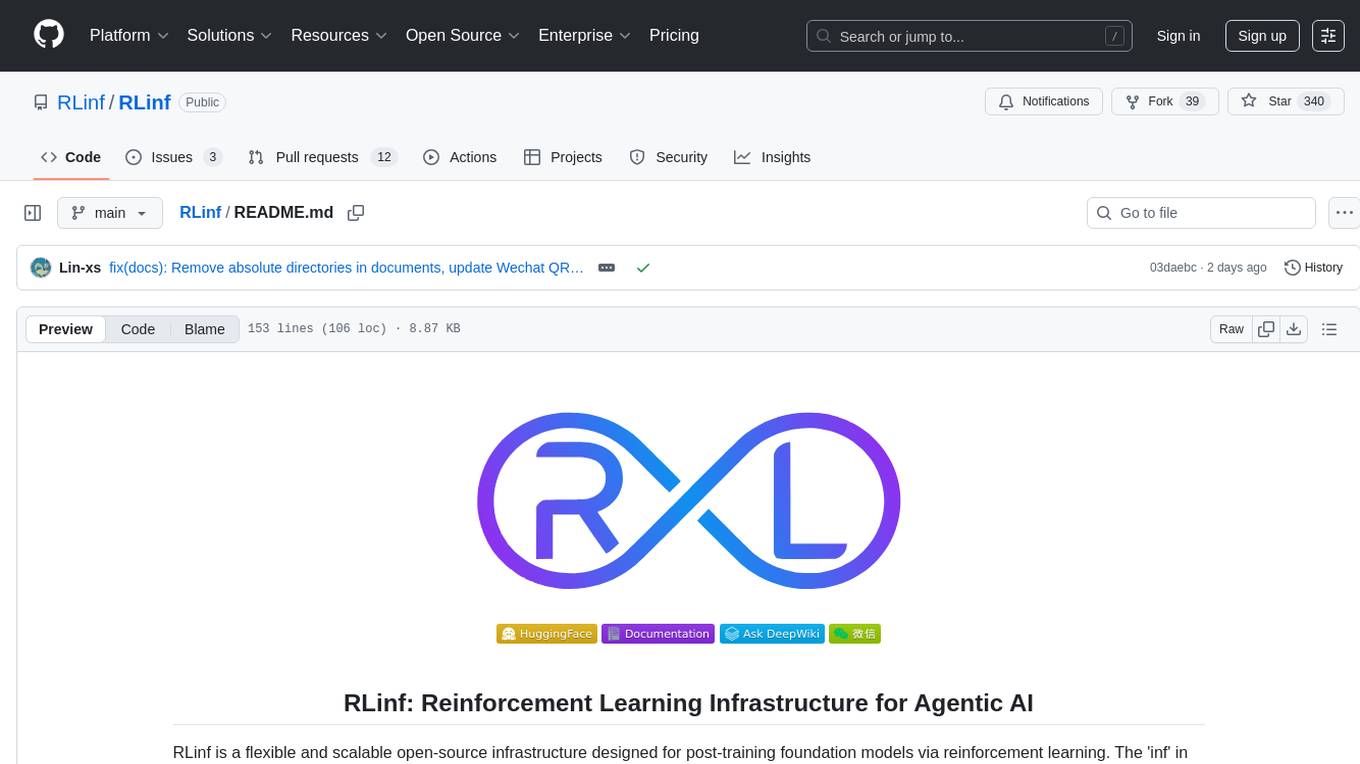Select the Blame view toggle
The image size is (1360, 764).
tap(204, 329)
